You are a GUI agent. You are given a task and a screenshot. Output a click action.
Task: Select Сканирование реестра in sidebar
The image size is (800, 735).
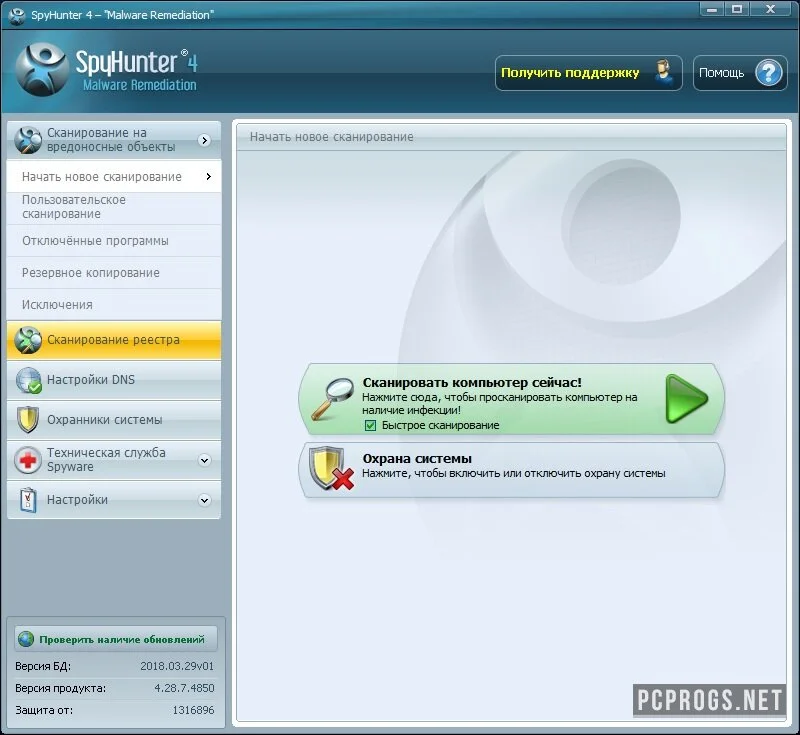[x=114, y=340]
